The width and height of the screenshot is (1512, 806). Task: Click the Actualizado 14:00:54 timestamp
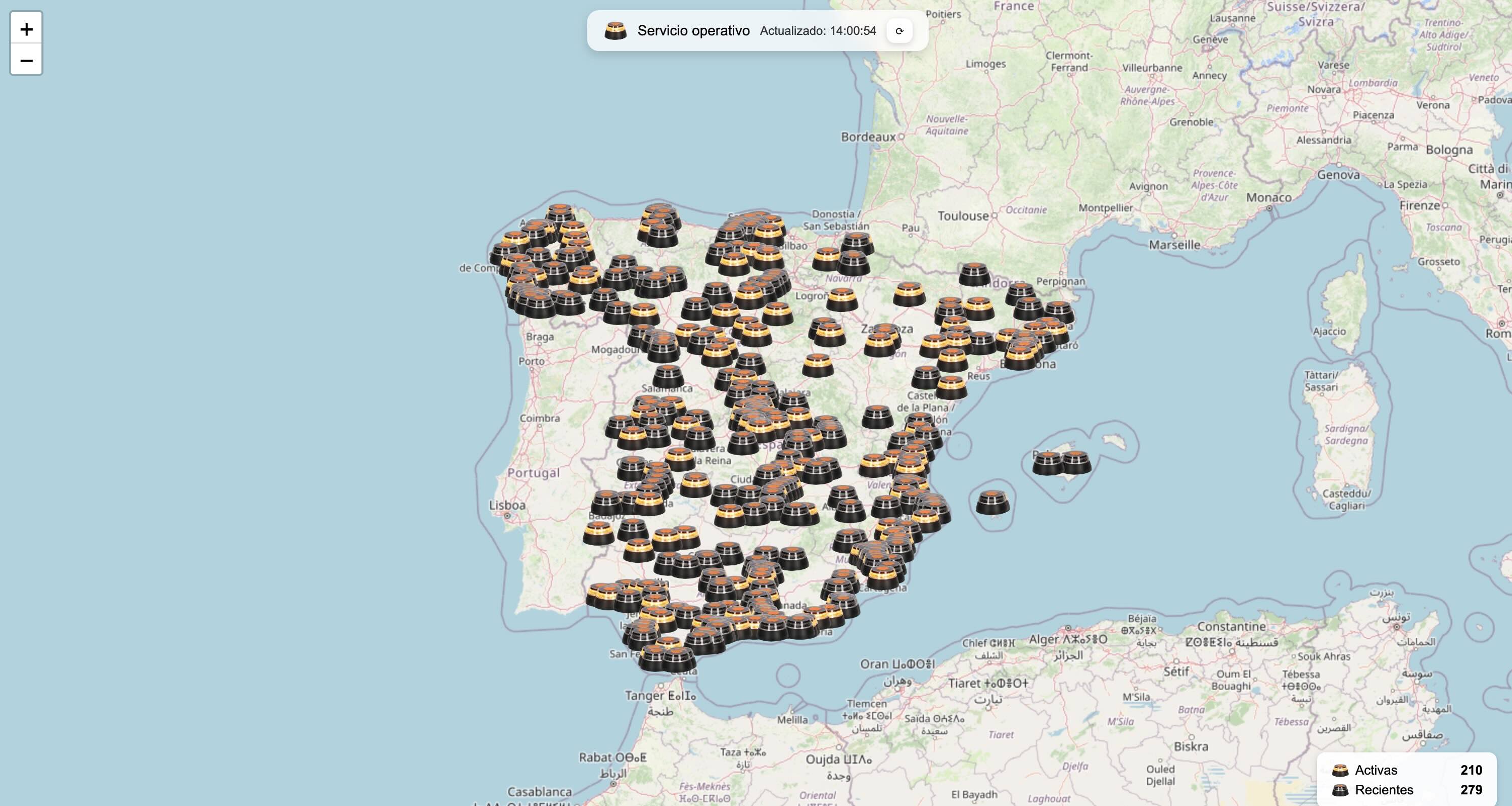coord(818,31)
